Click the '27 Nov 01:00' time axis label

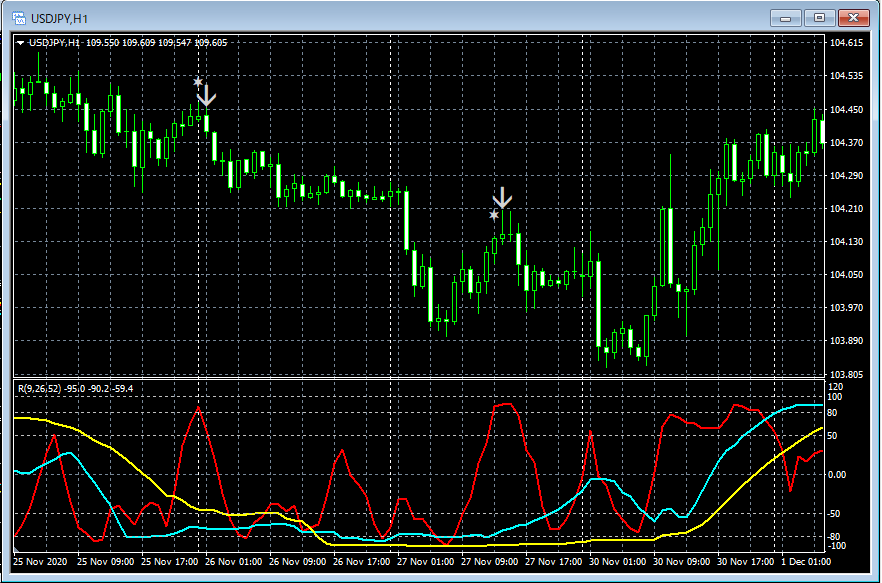pyautogui.click(x=426, y=562)
